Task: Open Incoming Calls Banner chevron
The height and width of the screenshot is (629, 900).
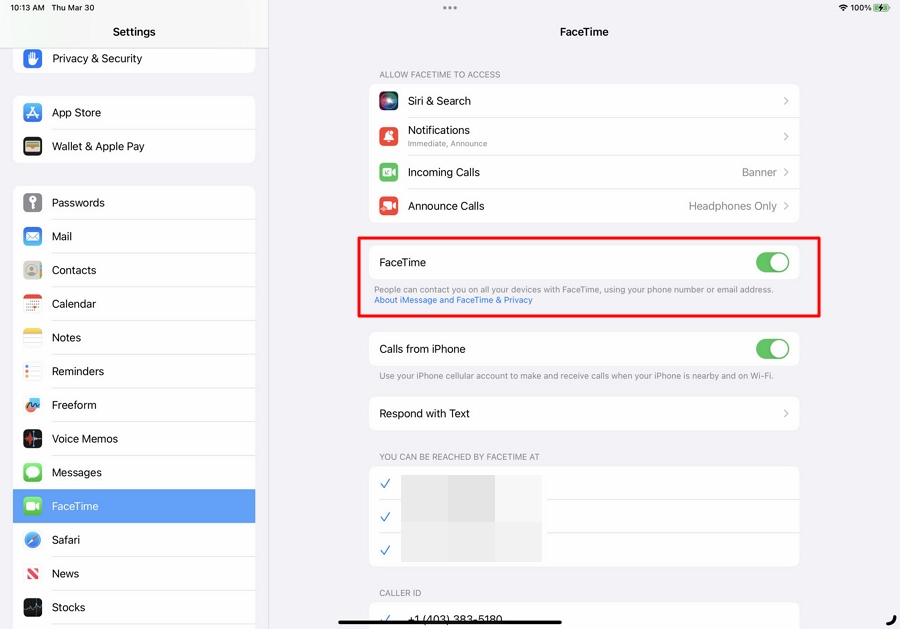Action: click(786, 172)
